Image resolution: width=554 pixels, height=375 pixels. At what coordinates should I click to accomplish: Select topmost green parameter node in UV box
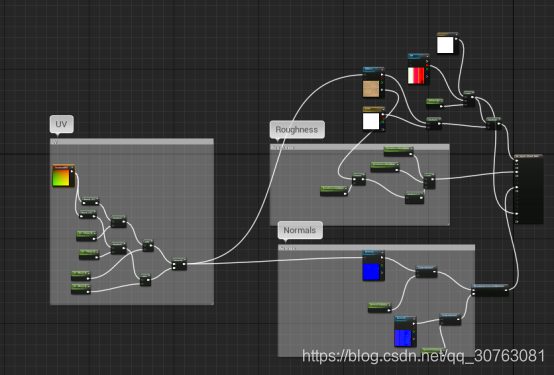87,236
